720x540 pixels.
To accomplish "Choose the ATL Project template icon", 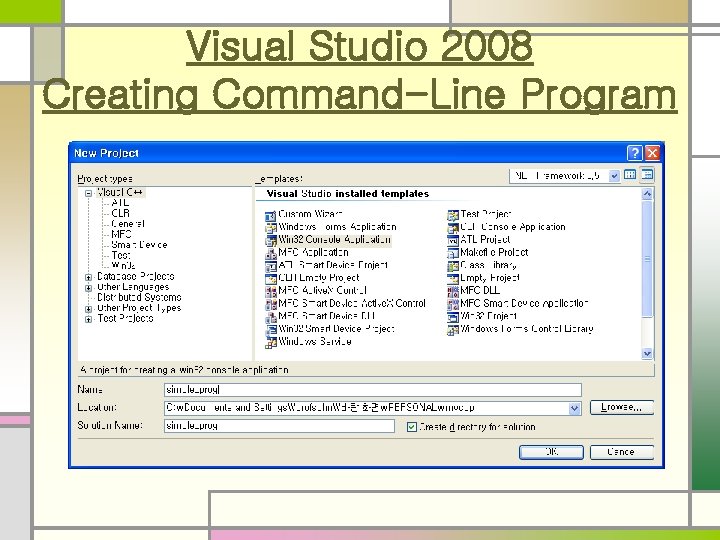I will click(x=453, y=240).
